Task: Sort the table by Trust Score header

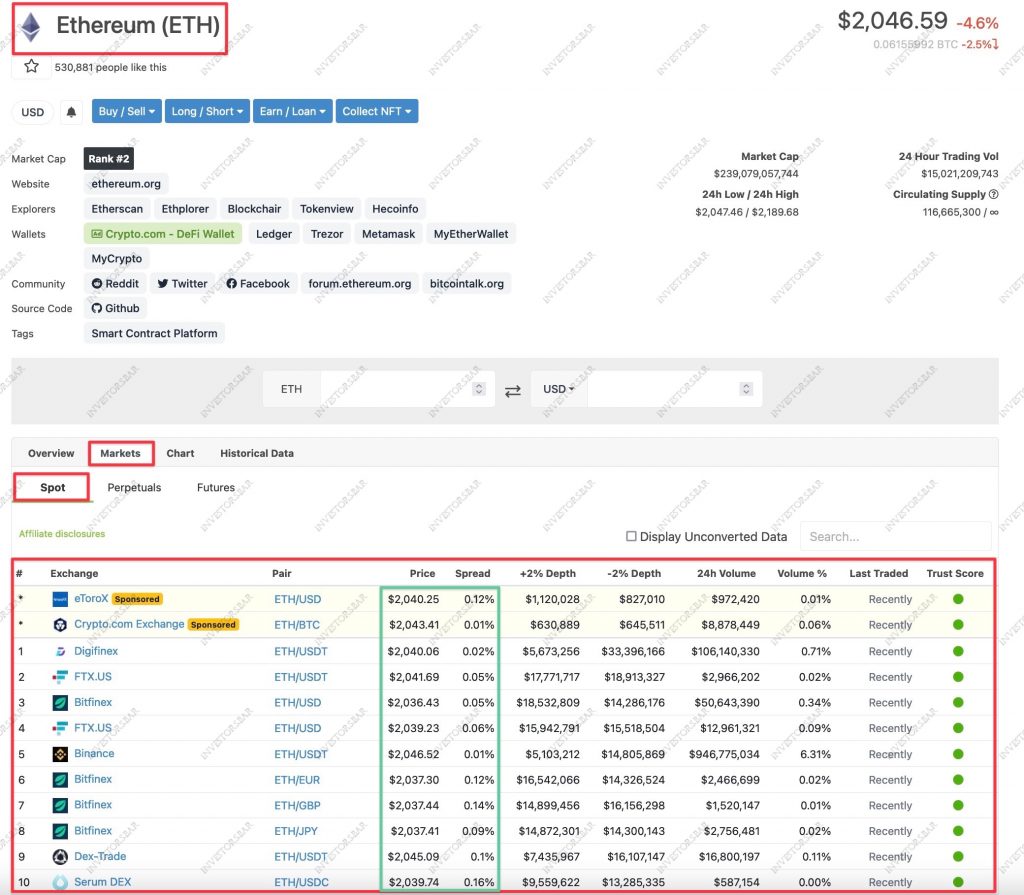Action: click(x=955, y=574)
